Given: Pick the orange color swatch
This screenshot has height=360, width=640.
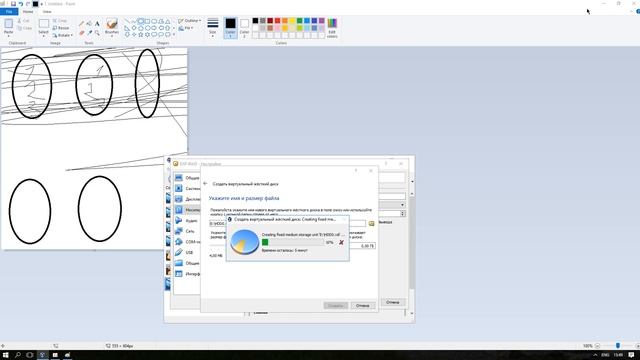Looking at the screenshot, I should pyautogui.click(x=285, y=20).
